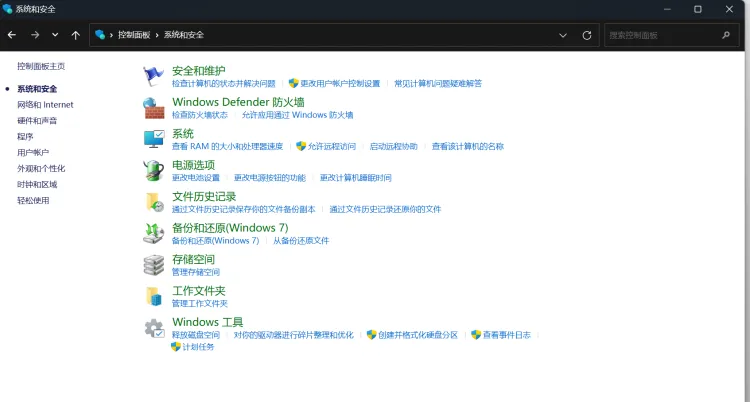Open the 备份和还原(Windows 7) heading
This screenshot has width=750, height=402.
click(x=230, y=228)
